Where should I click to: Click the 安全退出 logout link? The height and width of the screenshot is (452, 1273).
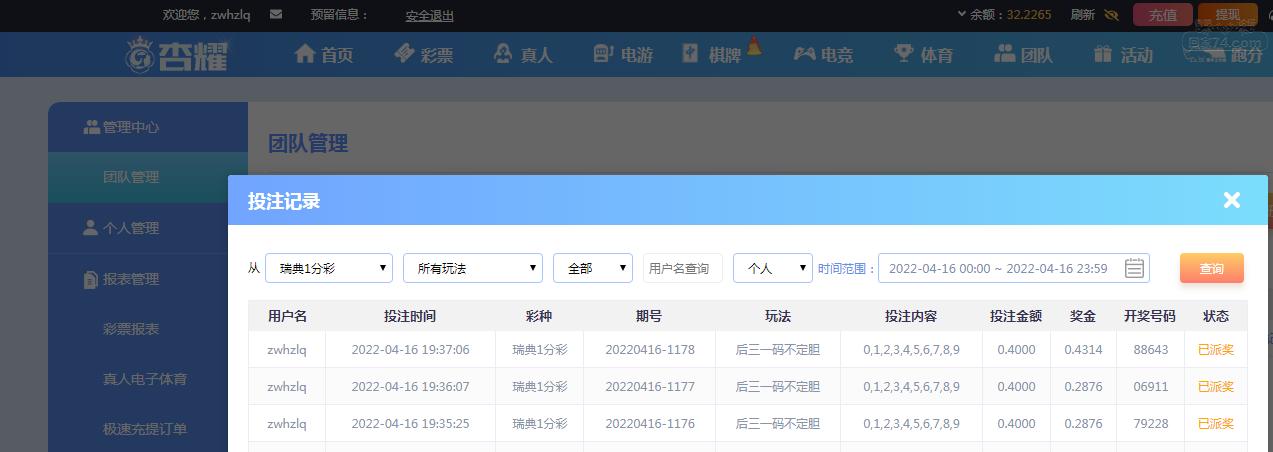430,15
